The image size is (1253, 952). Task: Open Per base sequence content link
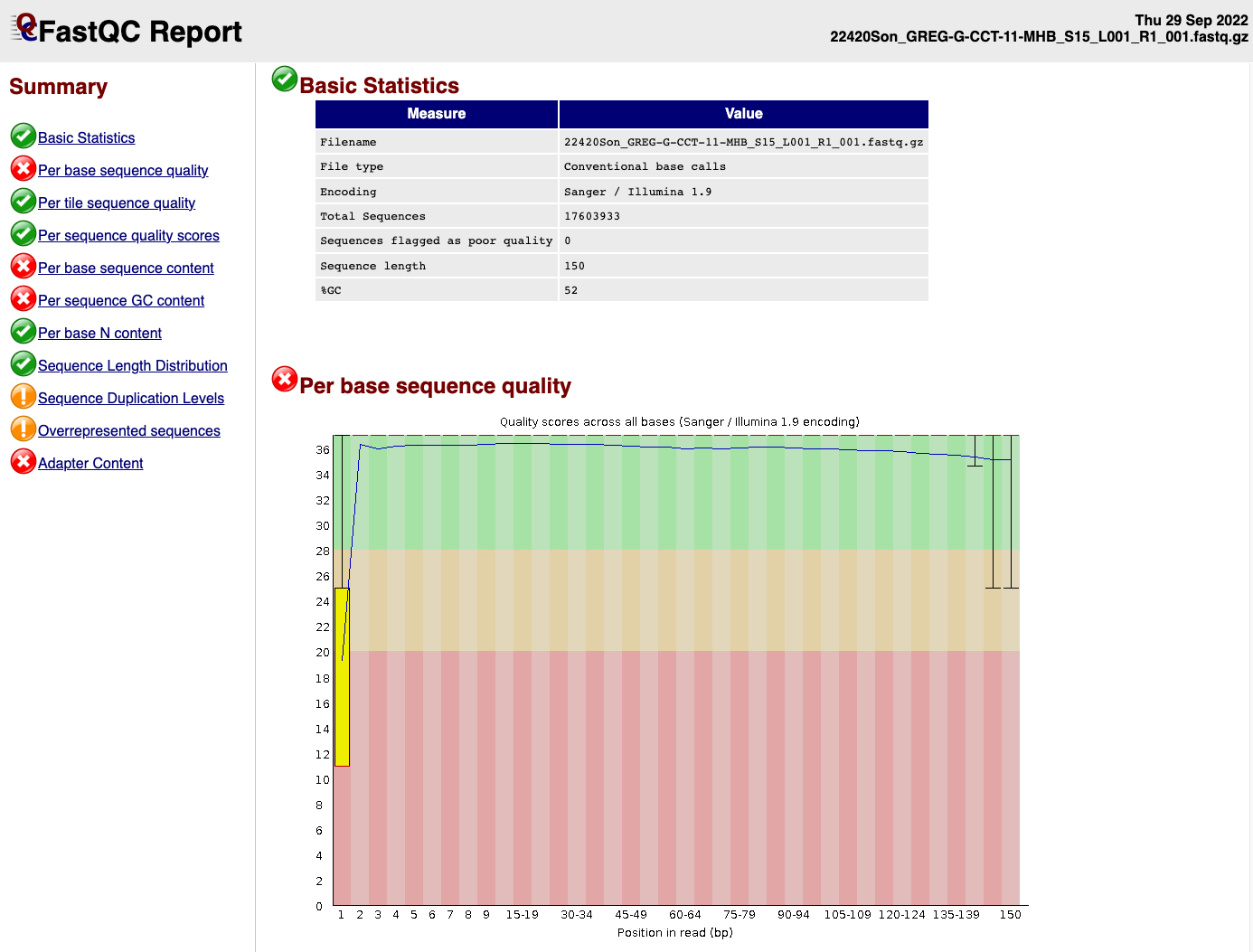pos(126,269)
